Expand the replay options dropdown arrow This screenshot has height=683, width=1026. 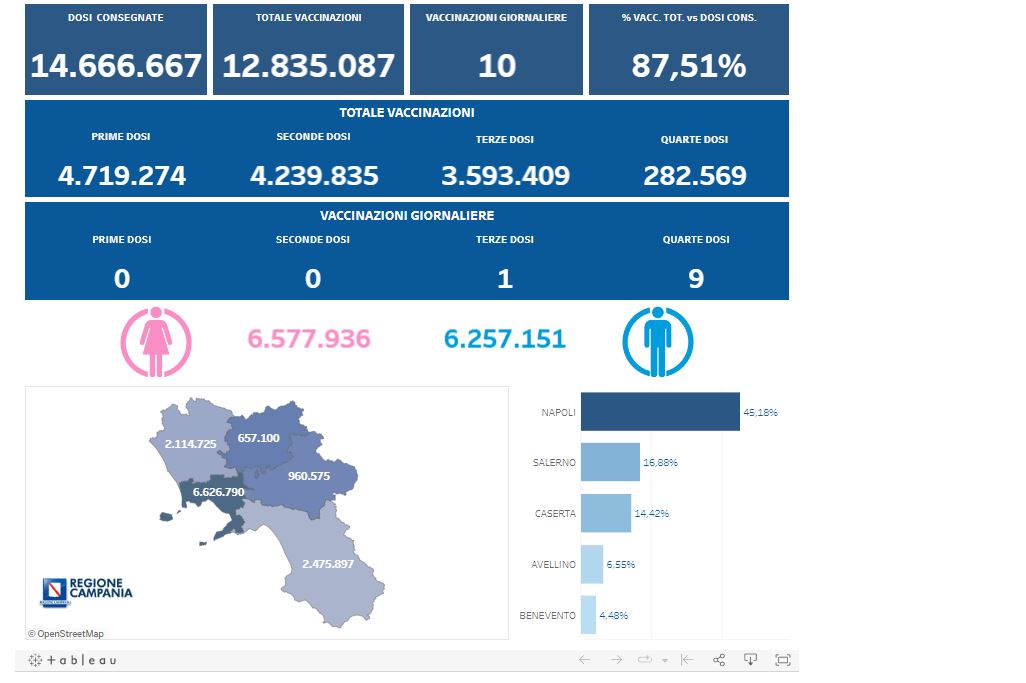(665, 661)
